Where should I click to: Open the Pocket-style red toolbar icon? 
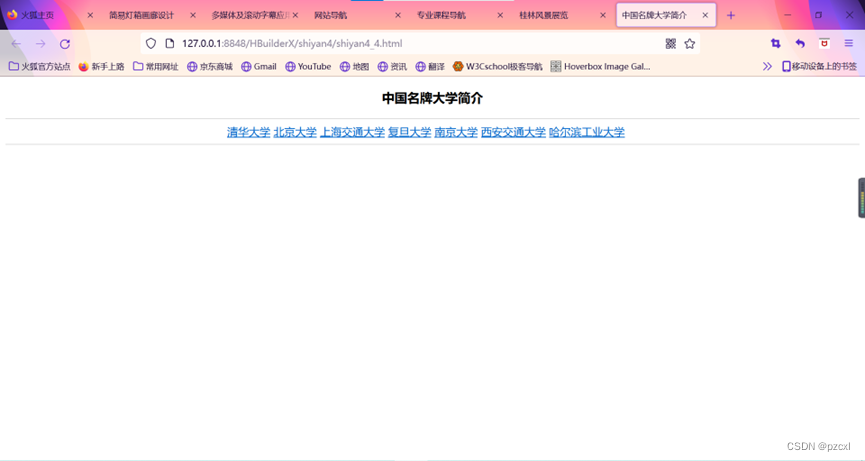pos(824,44)
